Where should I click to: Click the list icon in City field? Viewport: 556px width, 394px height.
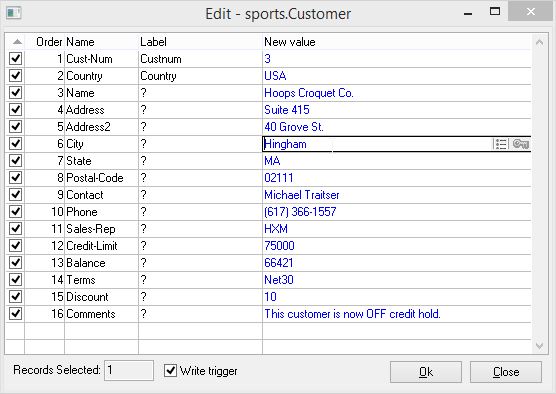point(501,144)
